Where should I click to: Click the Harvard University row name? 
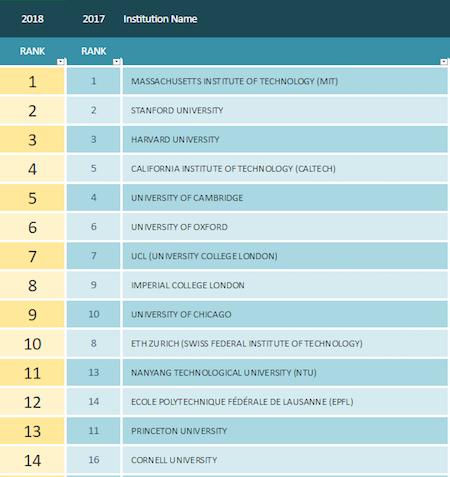pos(175,139)
